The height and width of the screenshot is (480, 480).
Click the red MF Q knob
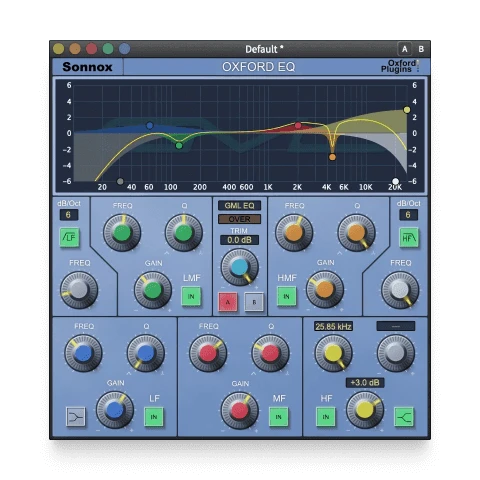(x=270, y=353)
